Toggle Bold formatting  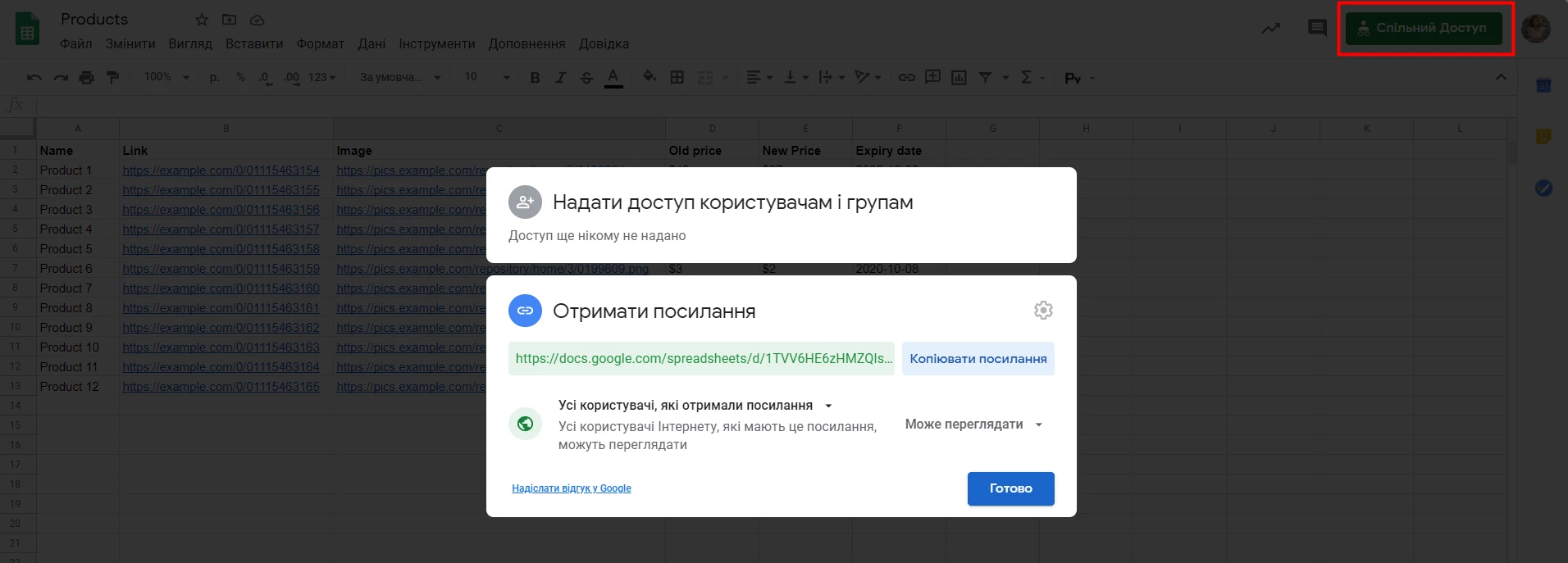click(535, 77)
